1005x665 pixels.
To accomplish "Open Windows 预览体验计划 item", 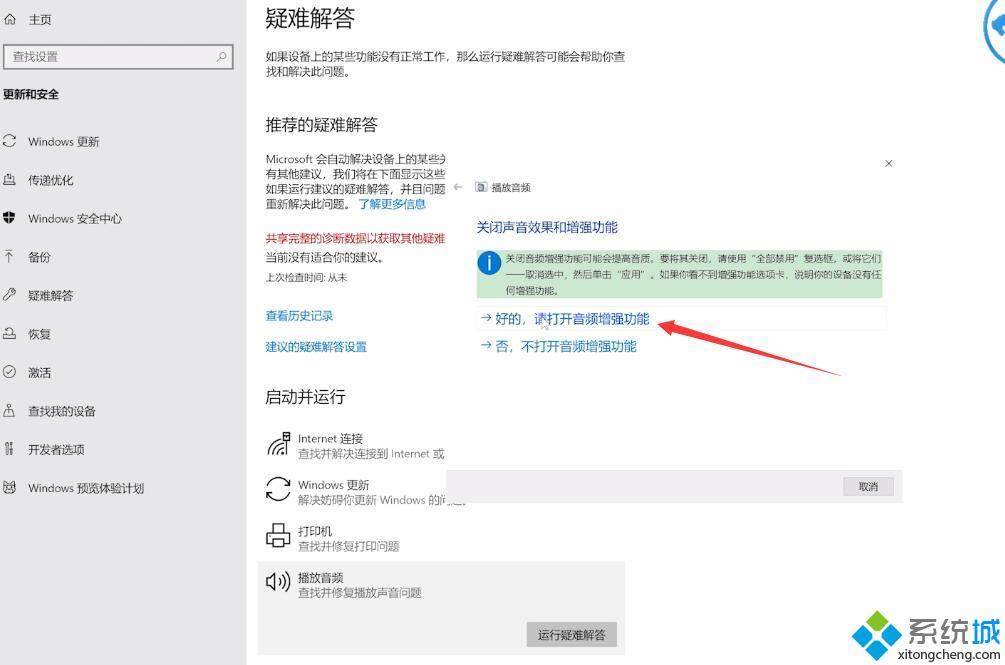I will pyautogui.click(x=85, y=488).
